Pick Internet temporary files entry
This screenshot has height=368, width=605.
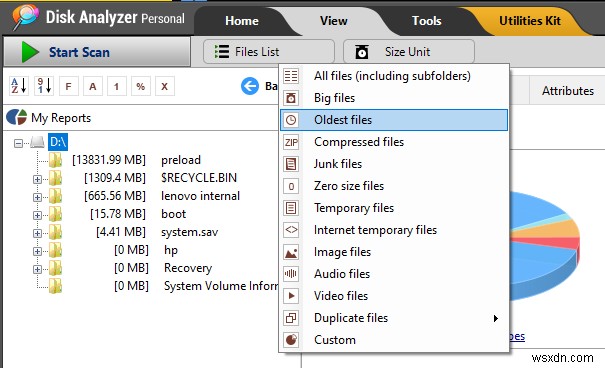394,230
